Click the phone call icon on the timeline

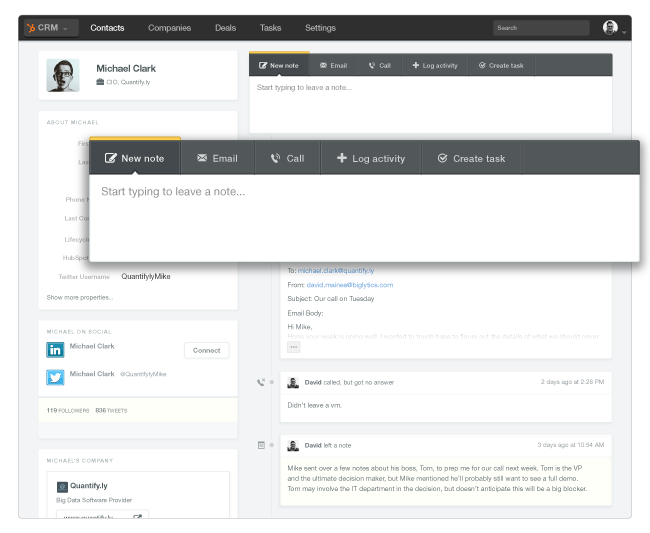click(x=261, y=382)
